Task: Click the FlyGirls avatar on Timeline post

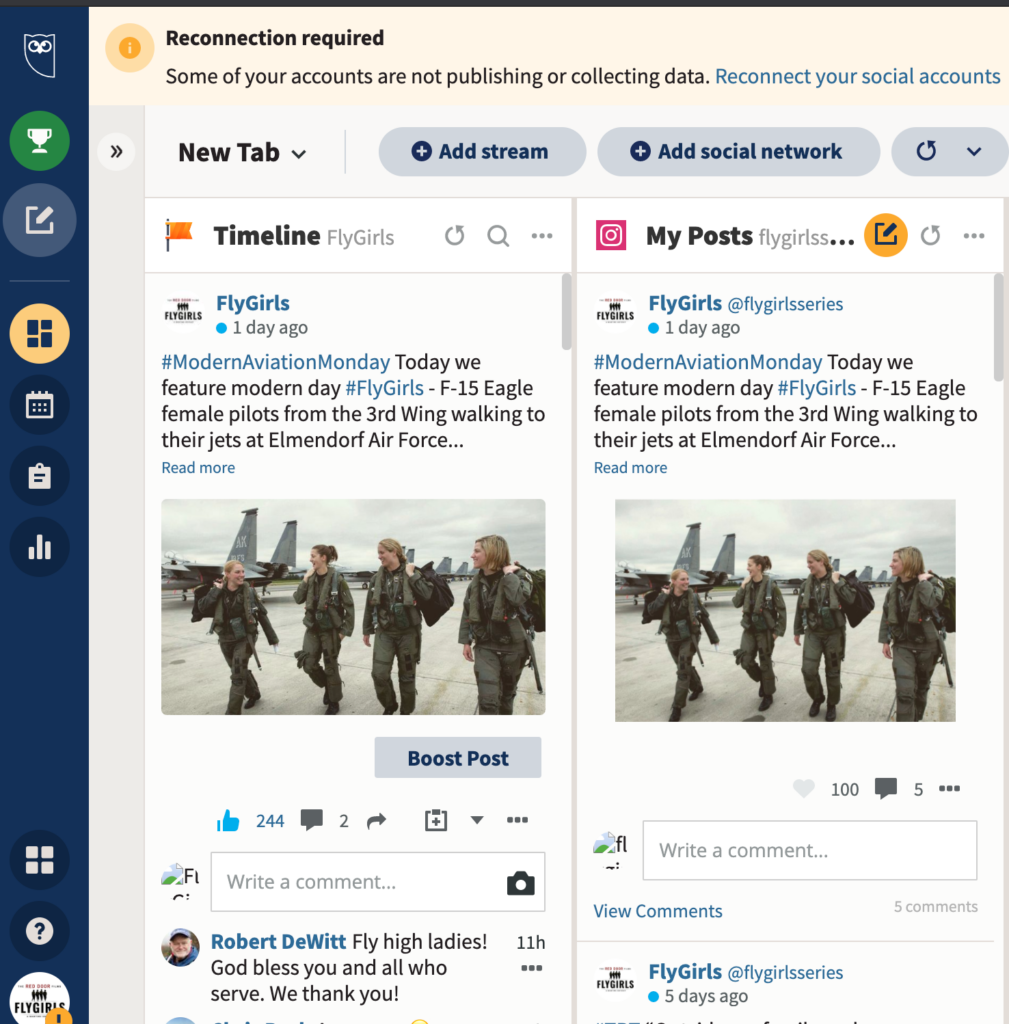Action: tap(183, 312)
